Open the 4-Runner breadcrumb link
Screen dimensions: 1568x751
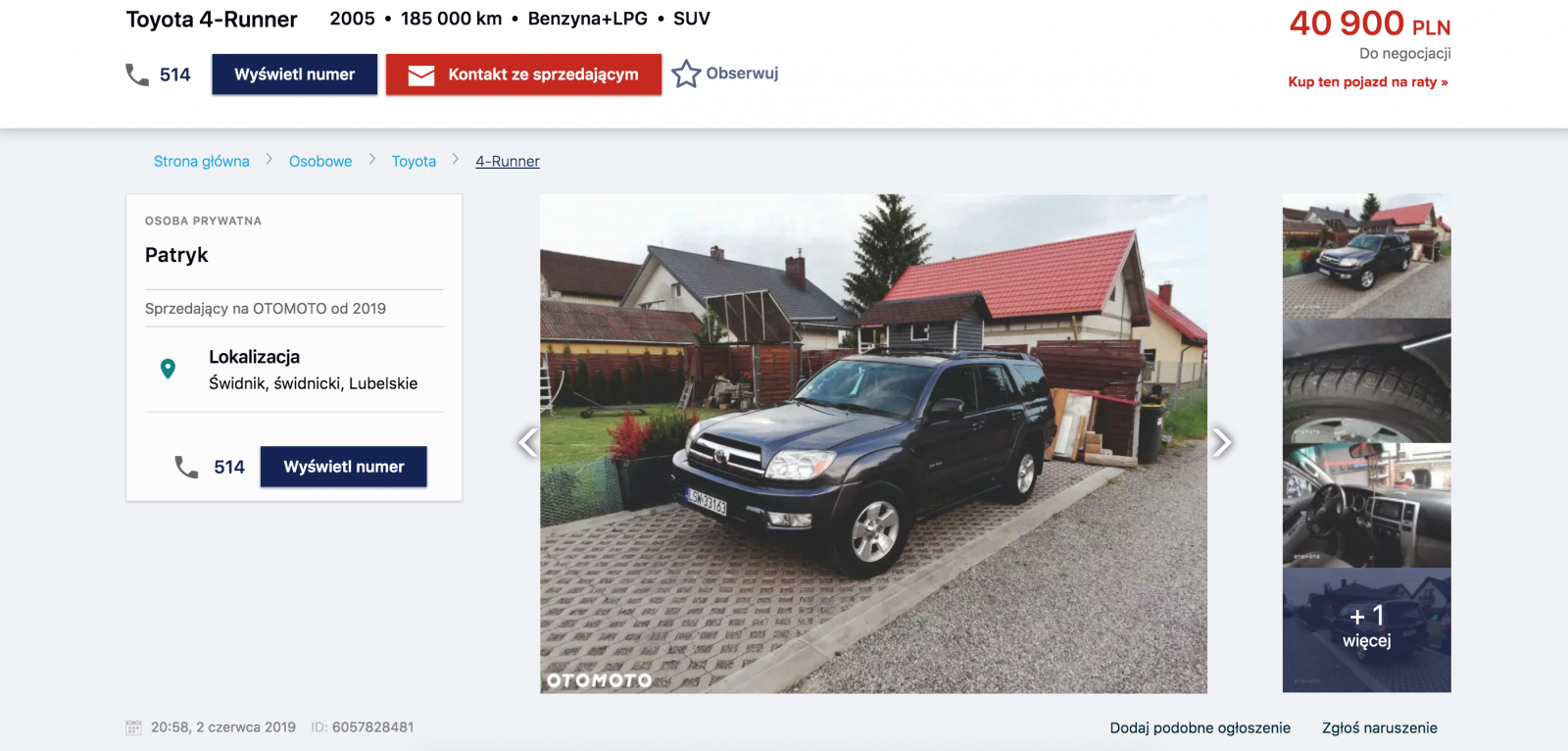point(508,162)
